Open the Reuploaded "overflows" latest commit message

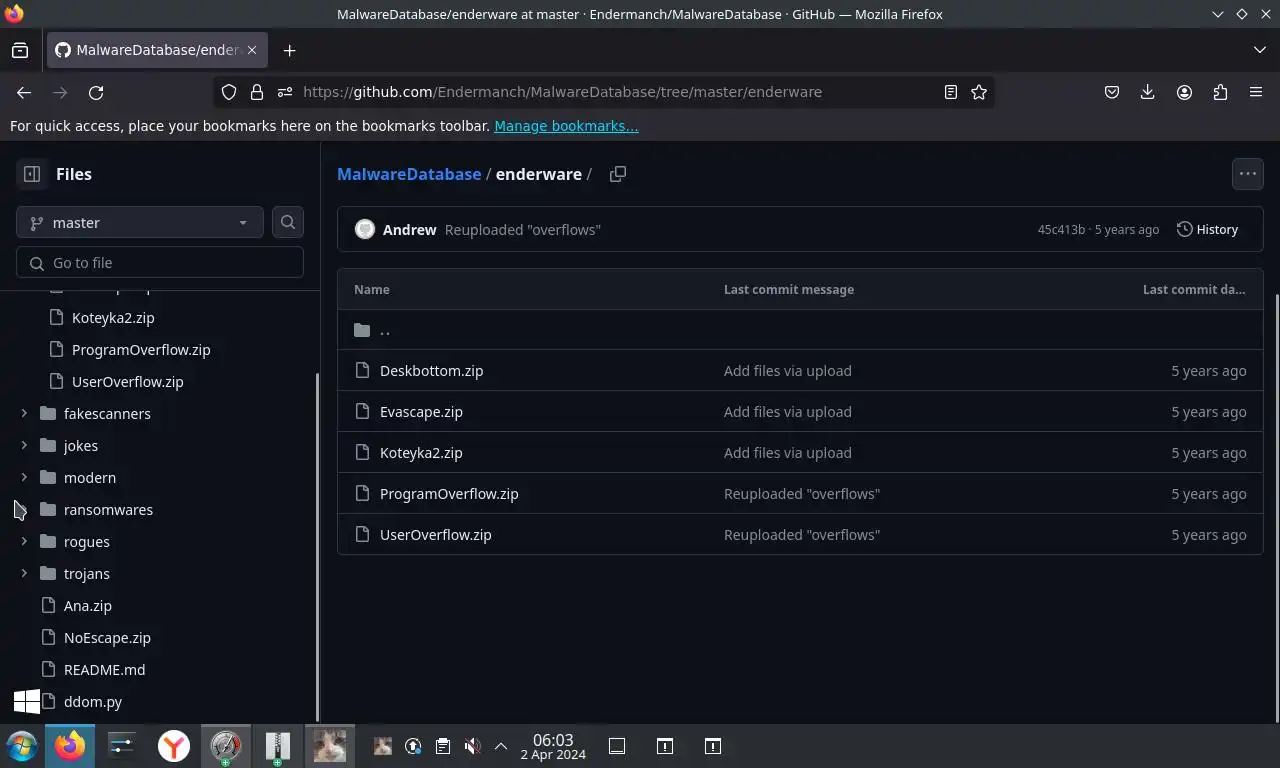[x=522, y=229]
